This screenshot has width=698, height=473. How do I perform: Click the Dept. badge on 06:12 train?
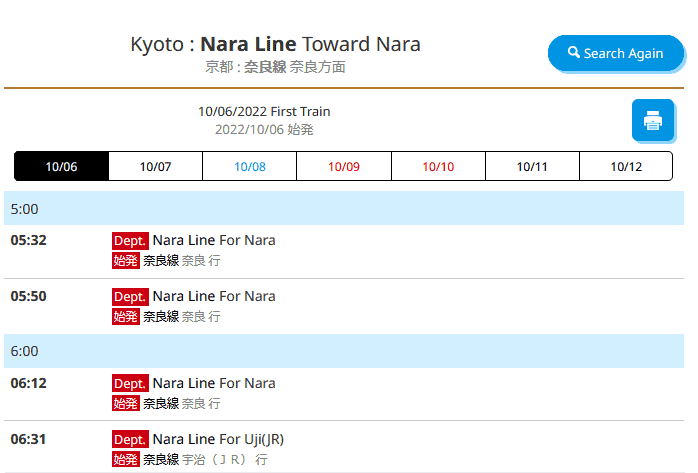point(130,383)
